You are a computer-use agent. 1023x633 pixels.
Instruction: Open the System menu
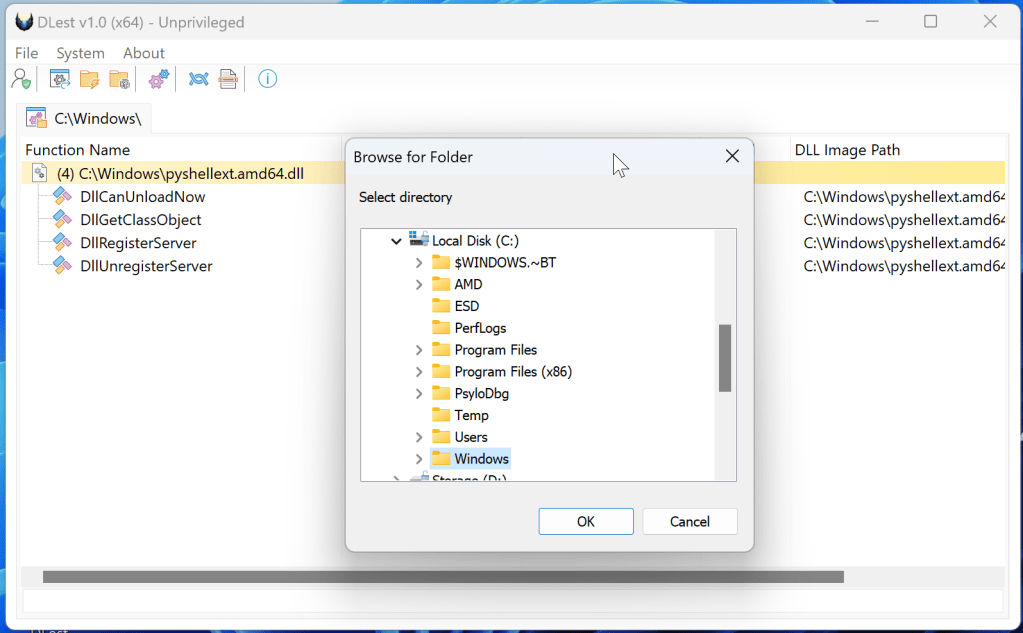pyautogui.click(x=80, y=53)
